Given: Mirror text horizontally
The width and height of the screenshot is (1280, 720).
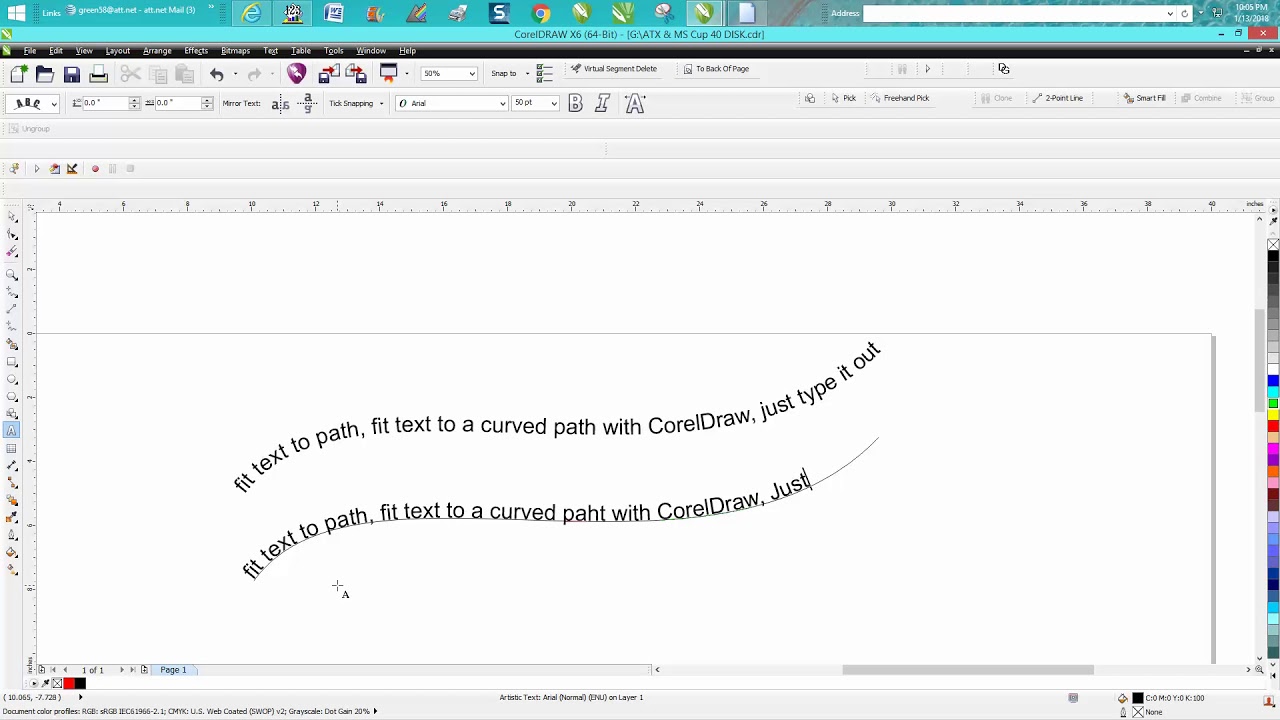Looking at the screenshot, I should tap(280, 103).
